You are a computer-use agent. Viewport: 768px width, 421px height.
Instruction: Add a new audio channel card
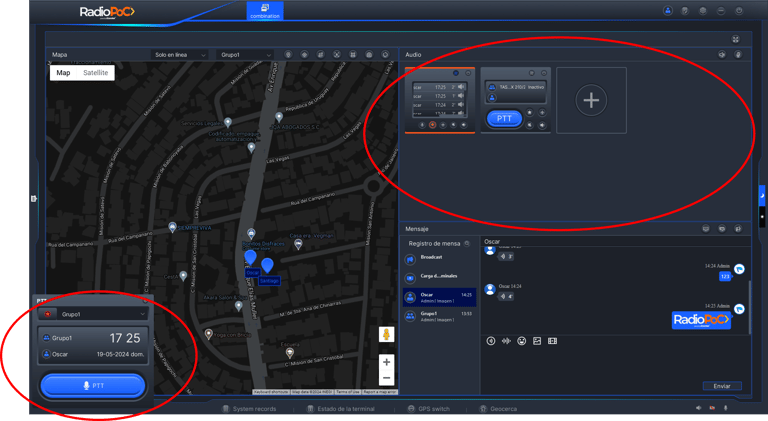coord(591,100)
